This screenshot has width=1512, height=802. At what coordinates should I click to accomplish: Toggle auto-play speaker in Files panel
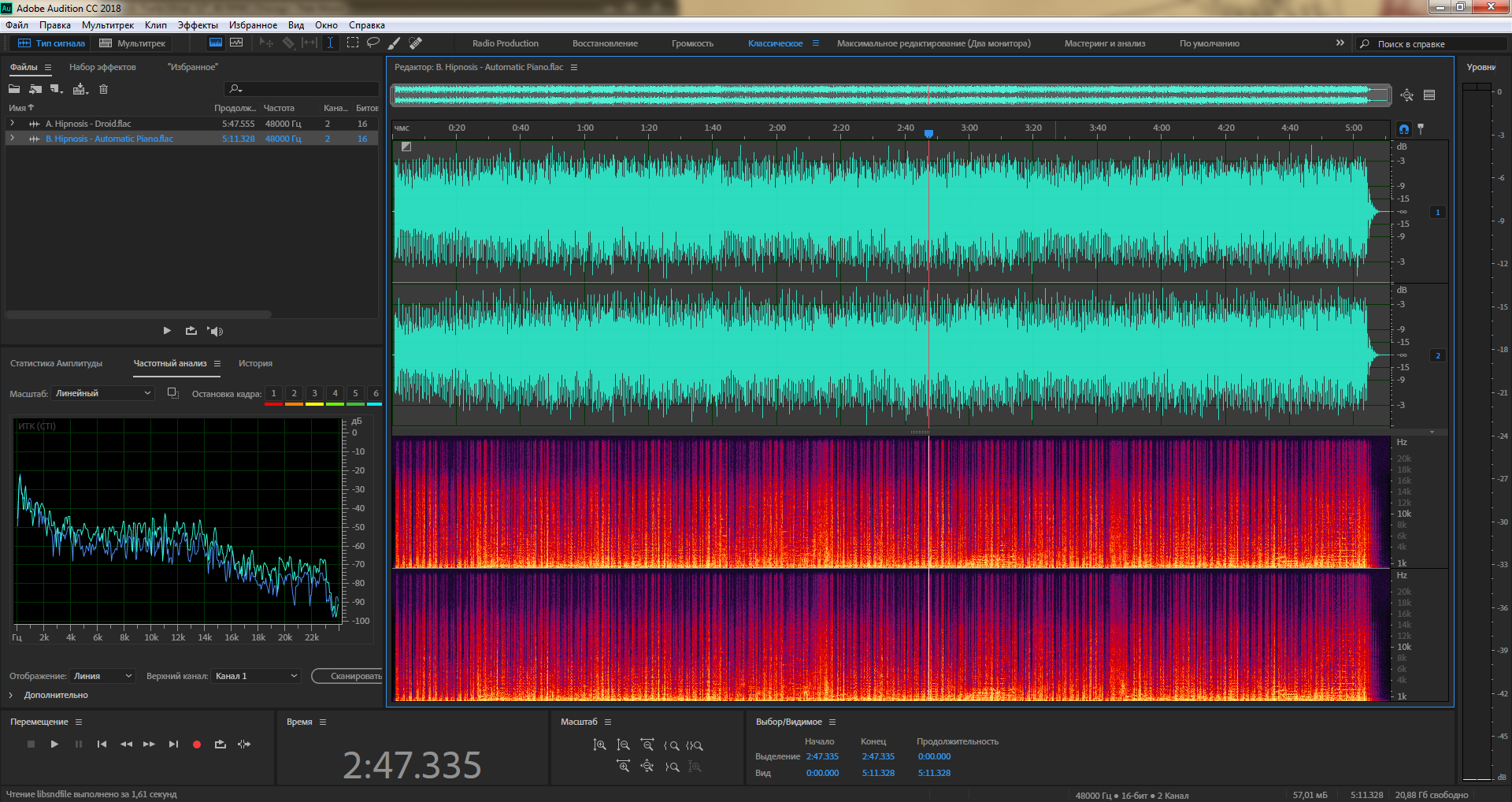(215, 331)
